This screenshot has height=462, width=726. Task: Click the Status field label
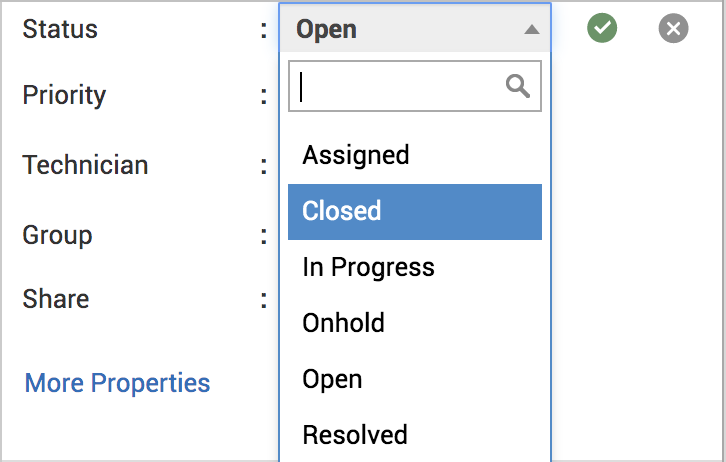pos(60,29)
